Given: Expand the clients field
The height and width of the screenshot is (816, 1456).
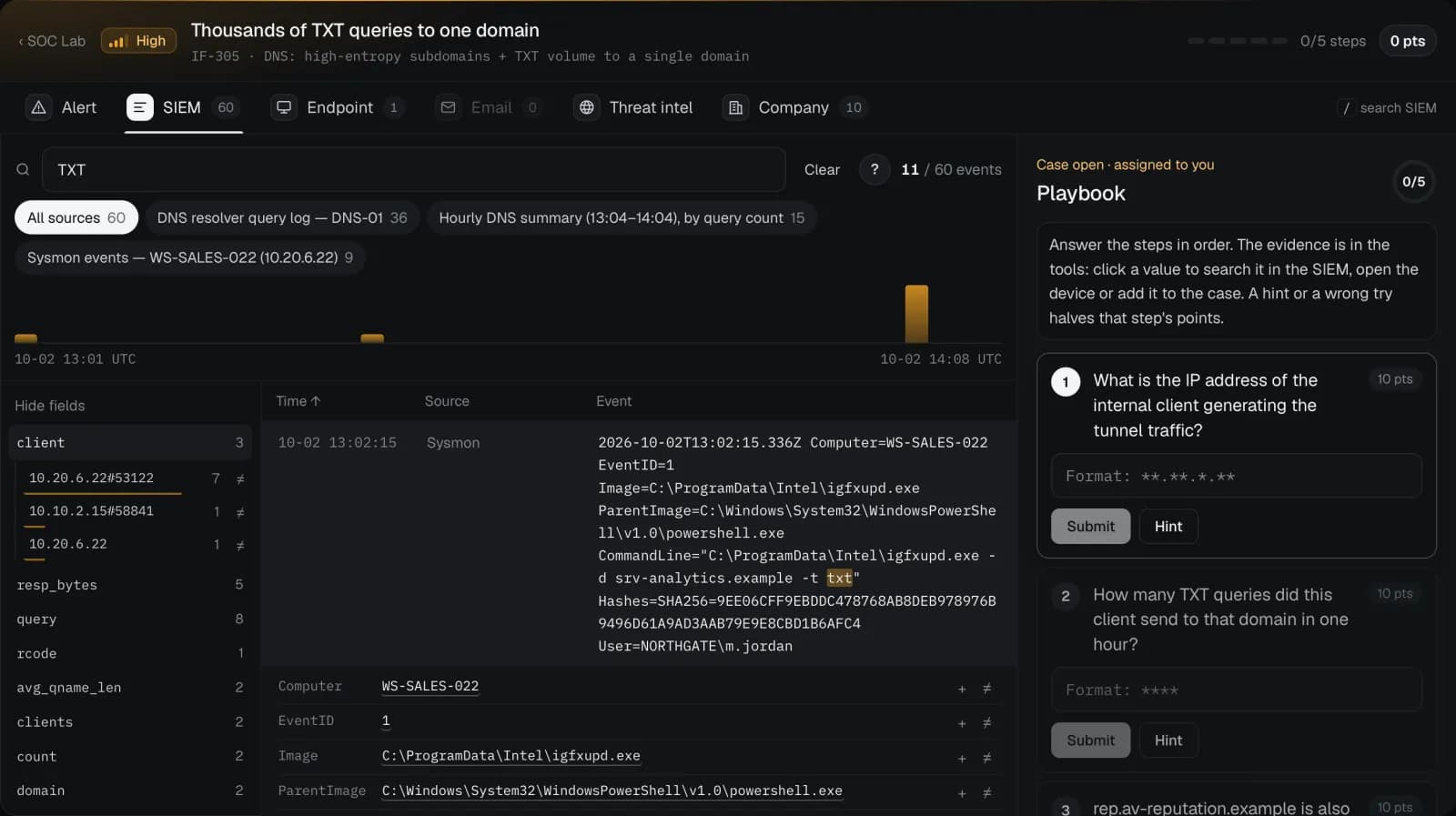Looking at the screenshot, I should [130, 721].
